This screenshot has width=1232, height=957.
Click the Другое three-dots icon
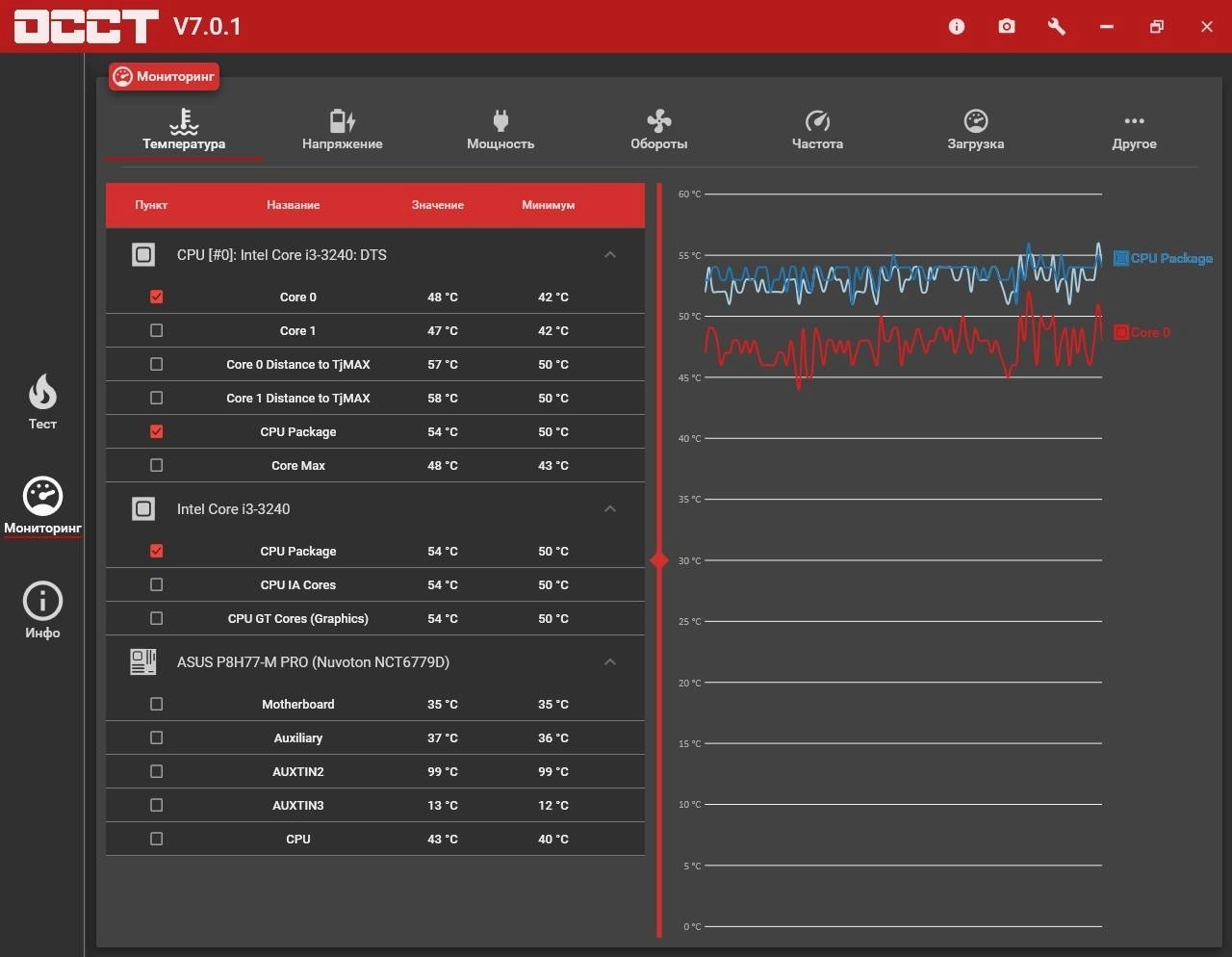[1134, 121]
